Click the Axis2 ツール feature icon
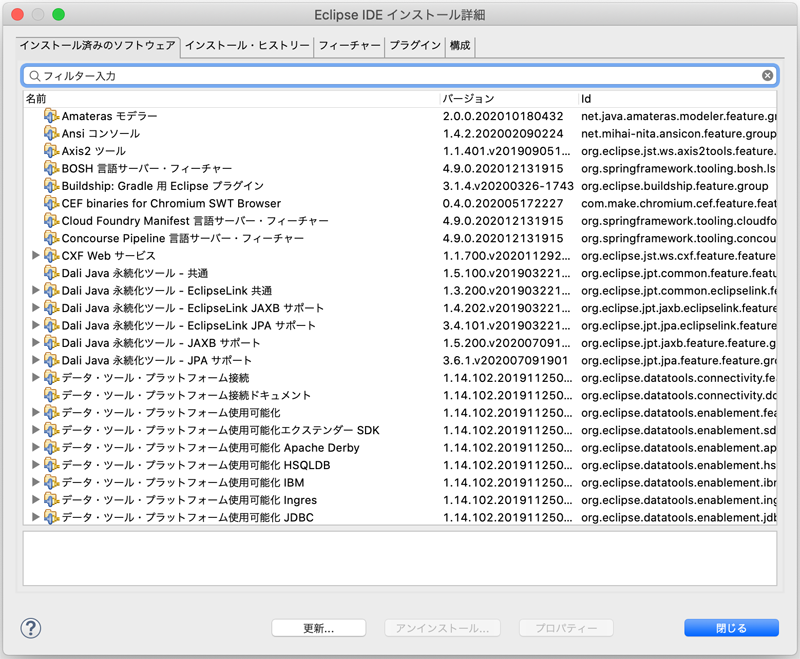 [x=51, y=151]
